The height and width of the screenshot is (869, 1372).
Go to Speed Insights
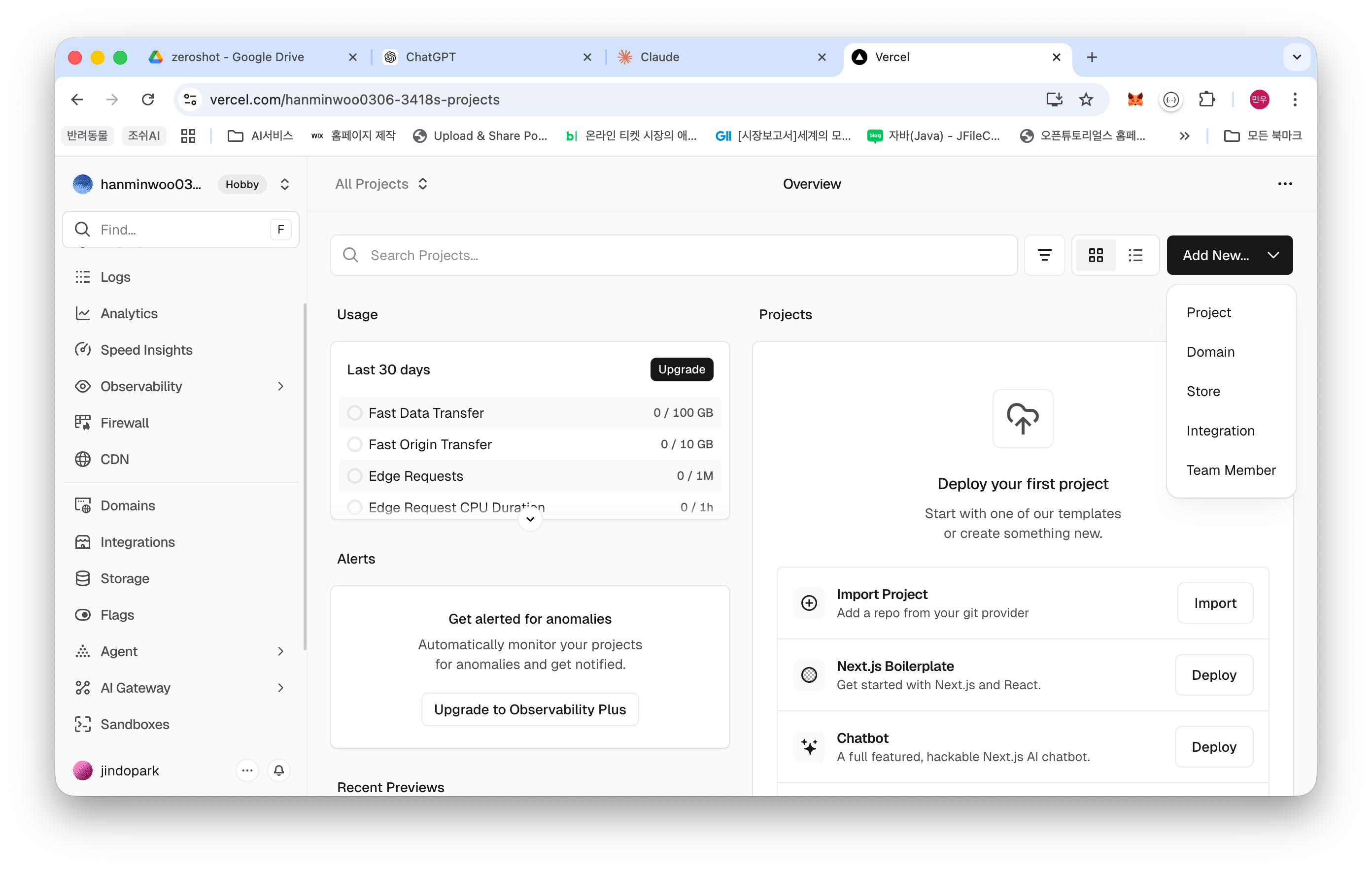[180, 350]
